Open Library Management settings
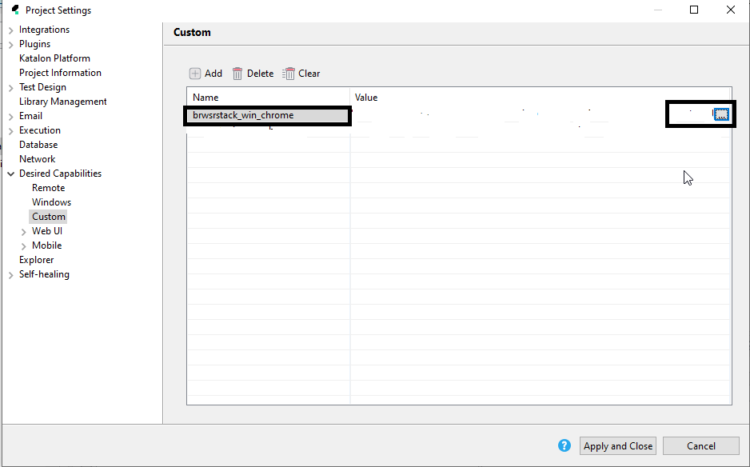Screen dimensions: 750x467 [63, 101]
